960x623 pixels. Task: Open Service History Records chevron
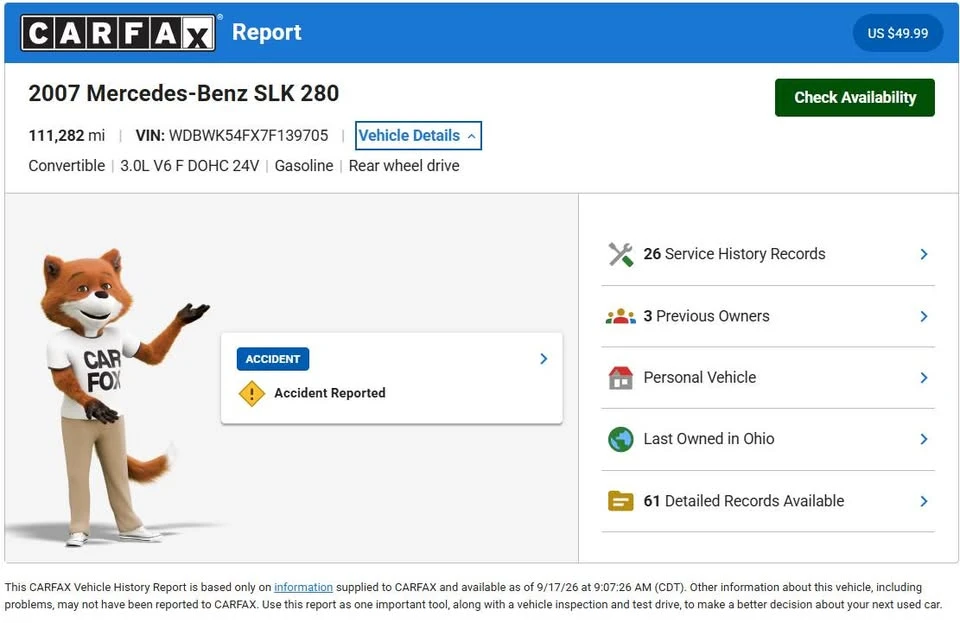[924, 255]
